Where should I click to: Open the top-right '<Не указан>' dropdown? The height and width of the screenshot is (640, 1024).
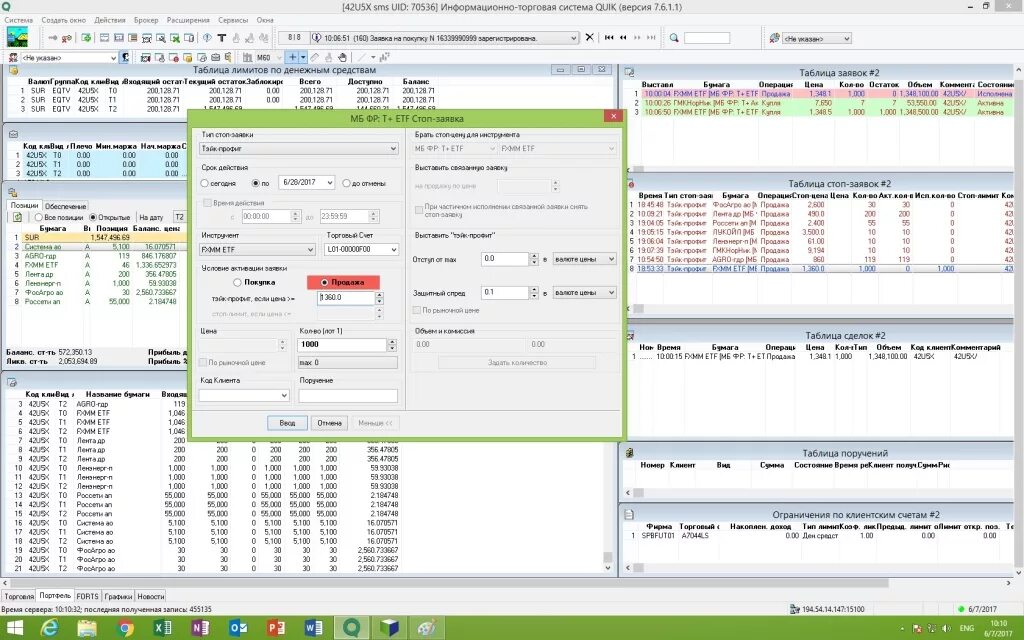coord(816,39)
